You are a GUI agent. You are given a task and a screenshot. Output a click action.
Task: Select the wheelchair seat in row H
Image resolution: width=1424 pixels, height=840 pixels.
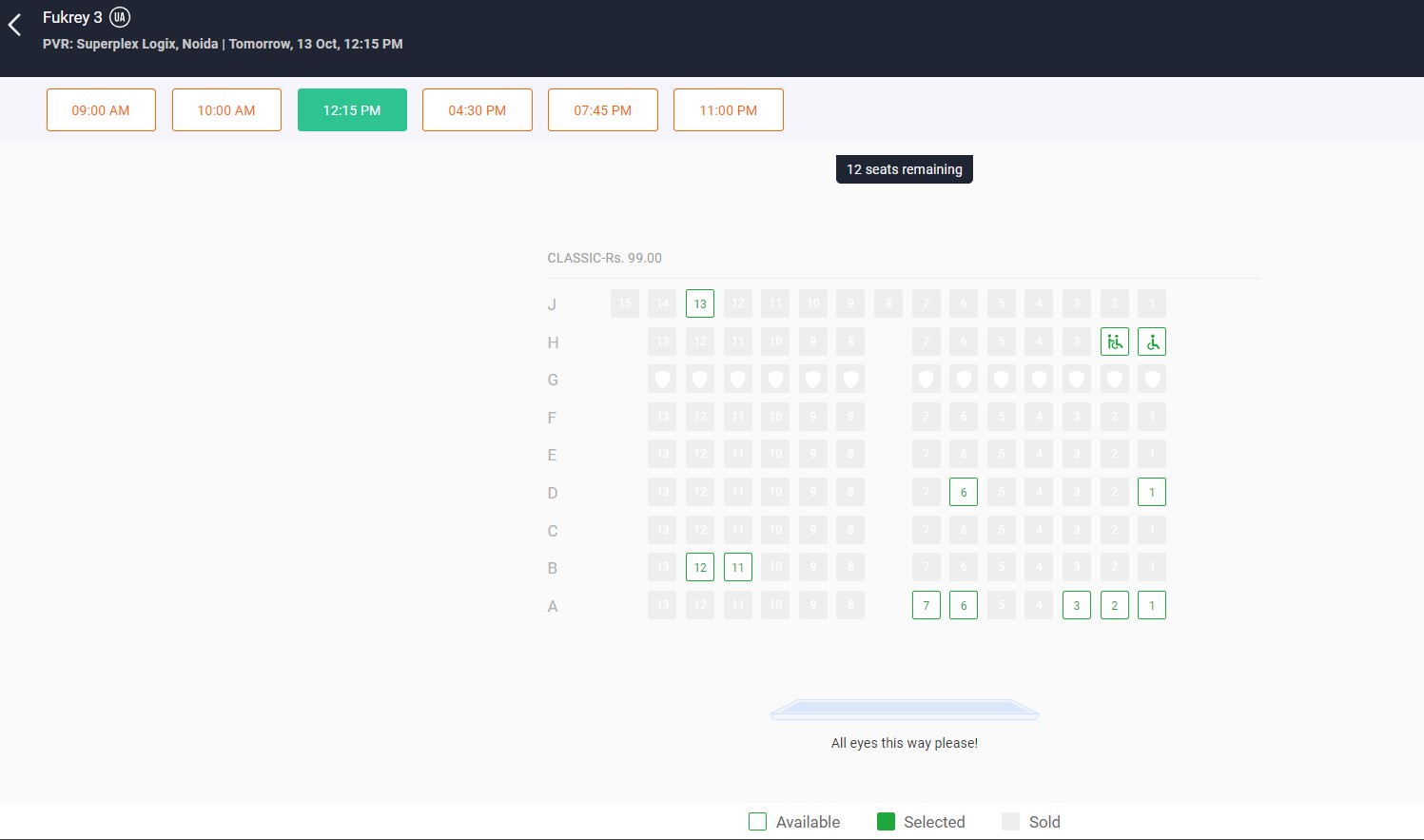pos(1152,342)
